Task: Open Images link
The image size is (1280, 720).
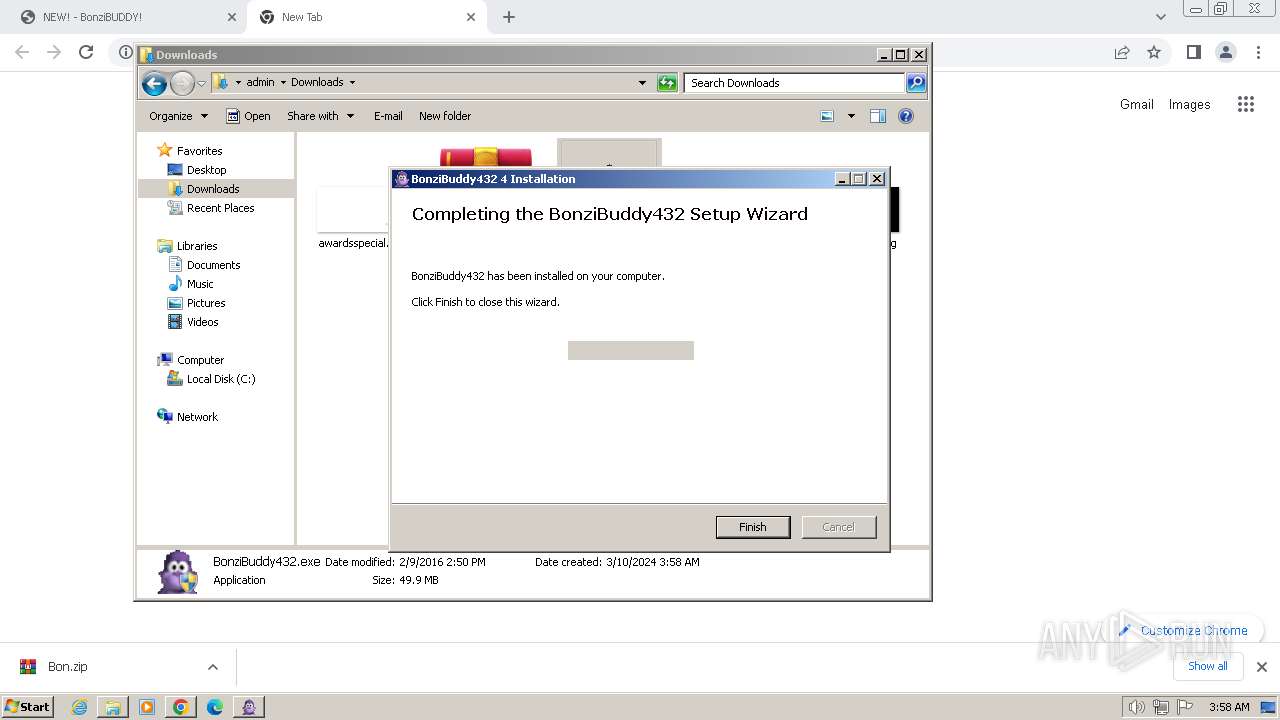Action: 1189,104
